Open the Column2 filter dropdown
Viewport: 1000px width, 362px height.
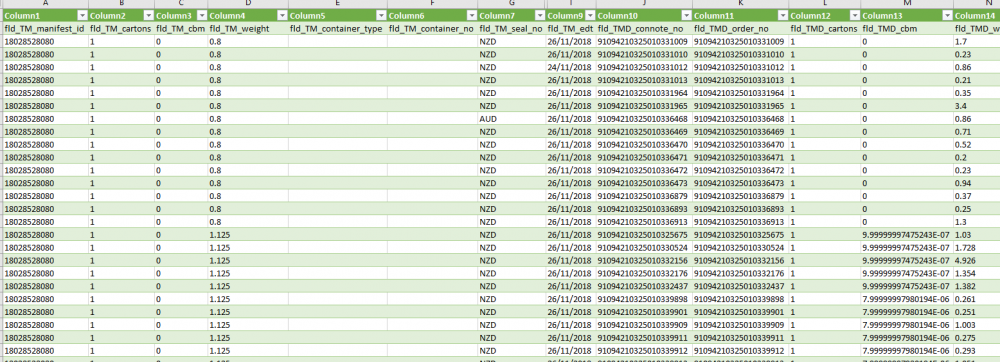coord(148,15)
